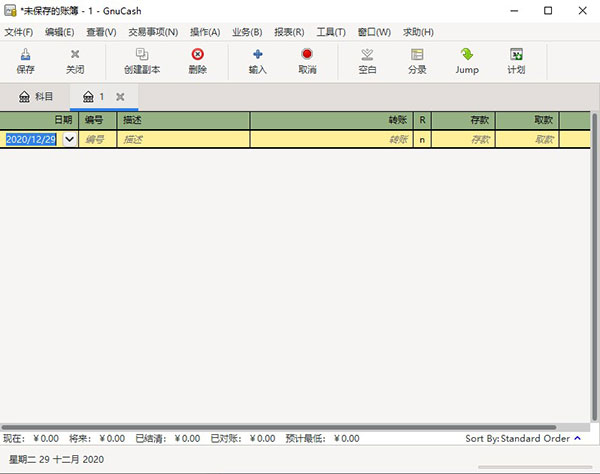Viewport: 600px width, 474px height.
Task: Toggle the reconcile 'n' cell in R column
Action: point(422,140)
